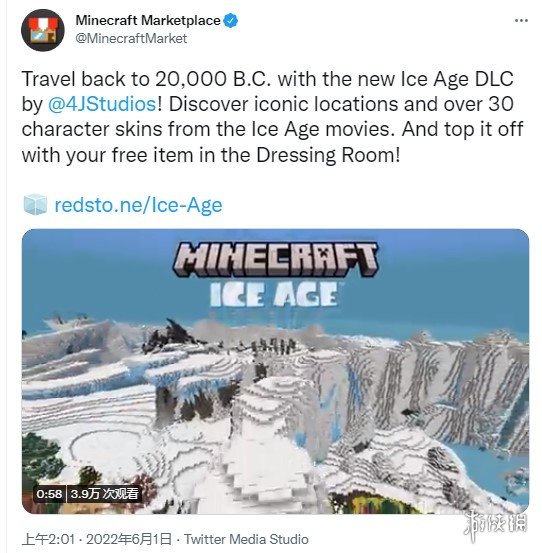This screenshot has width=542, height=553.
Task: Open the @4JStudios mention link
Action: tap(102, 104)
